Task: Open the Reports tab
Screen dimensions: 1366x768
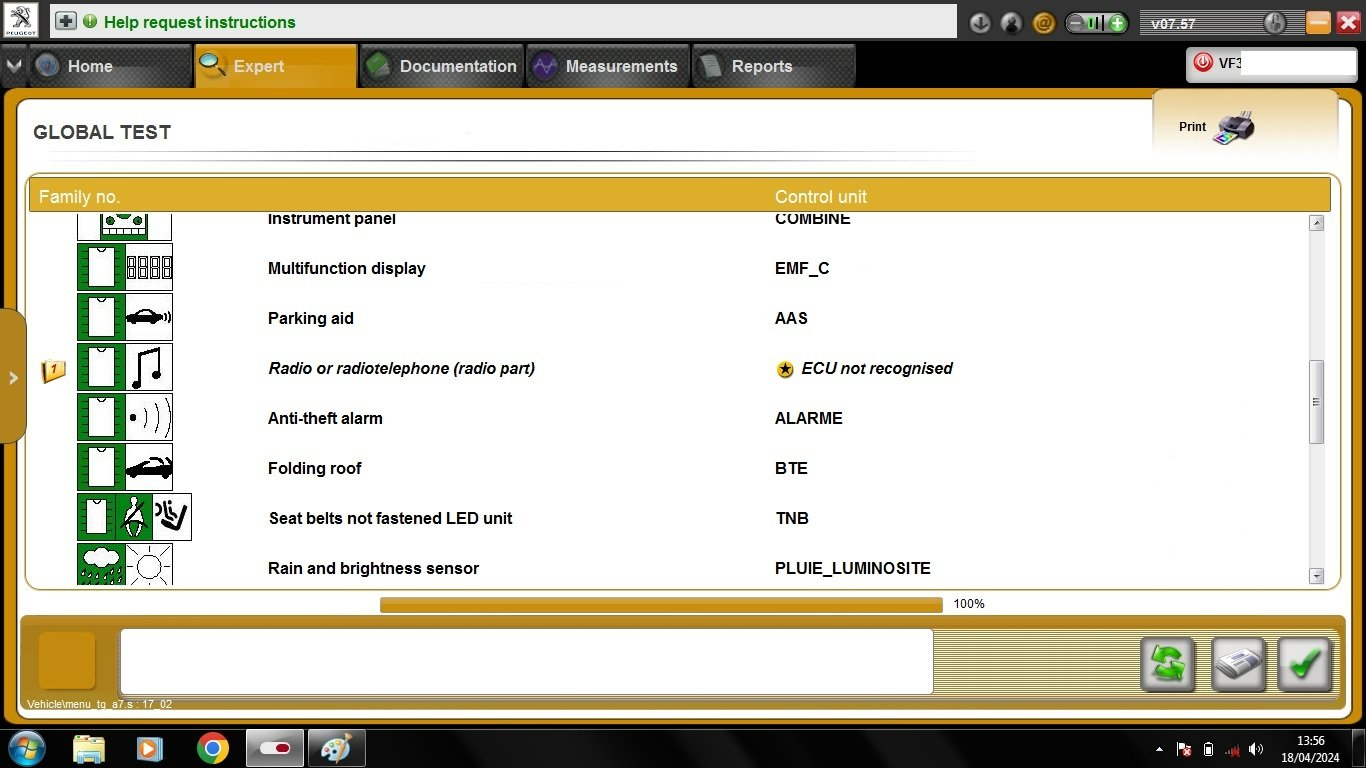Action: click(774, 66)
